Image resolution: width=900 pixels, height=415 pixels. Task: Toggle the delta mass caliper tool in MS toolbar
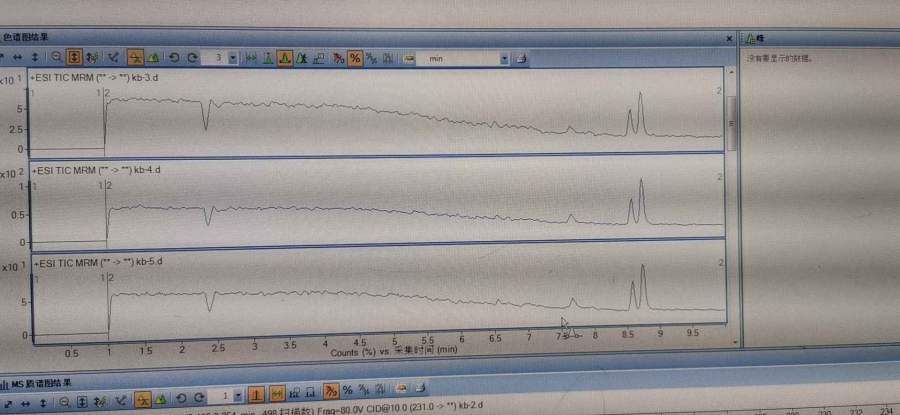(278, 394)
